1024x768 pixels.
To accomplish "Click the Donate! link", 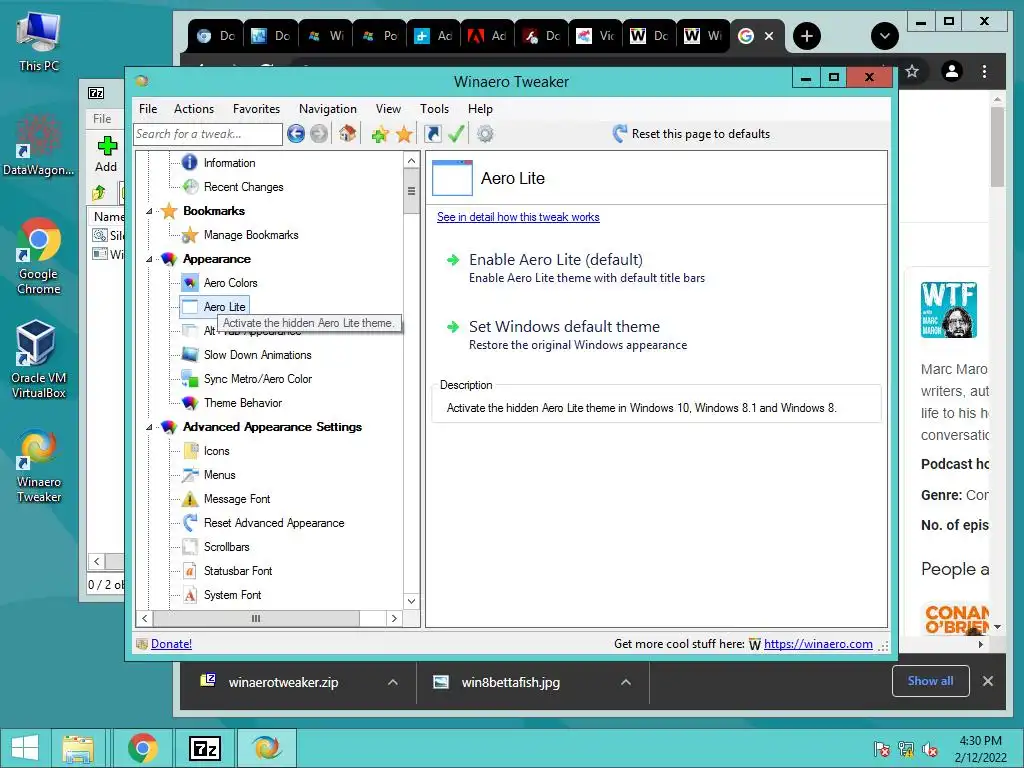I will pyautogui.click(x=171, y=644).
